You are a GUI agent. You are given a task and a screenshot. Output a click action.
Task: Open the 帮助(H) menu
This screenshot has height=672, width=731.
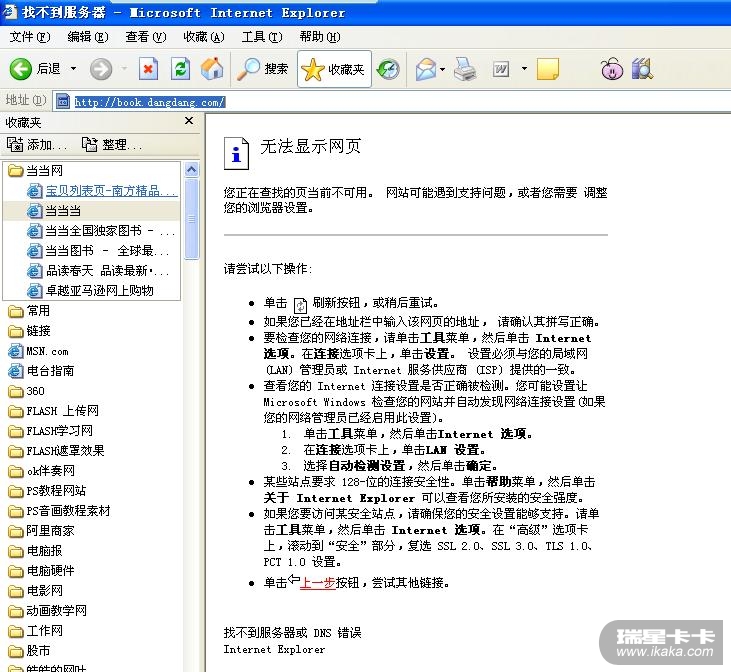[320, 37]
